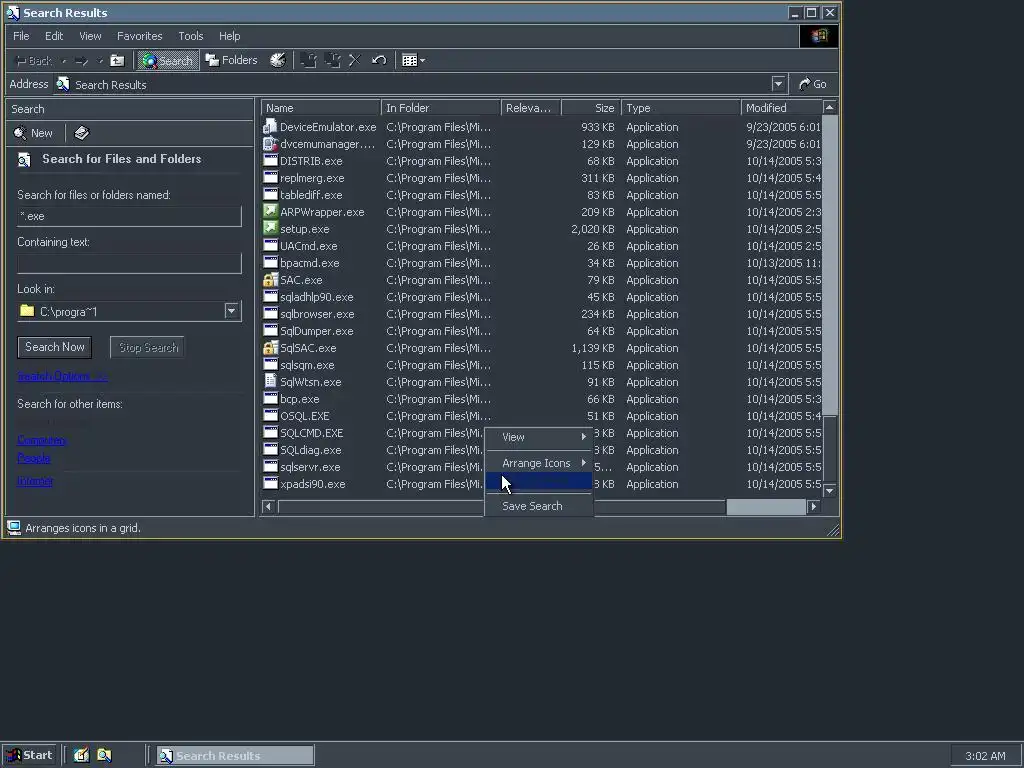Viewport: 1024px width, 768px height.
Task: Select the SqlWtsn.exe document icon
Action: point(270,381)
